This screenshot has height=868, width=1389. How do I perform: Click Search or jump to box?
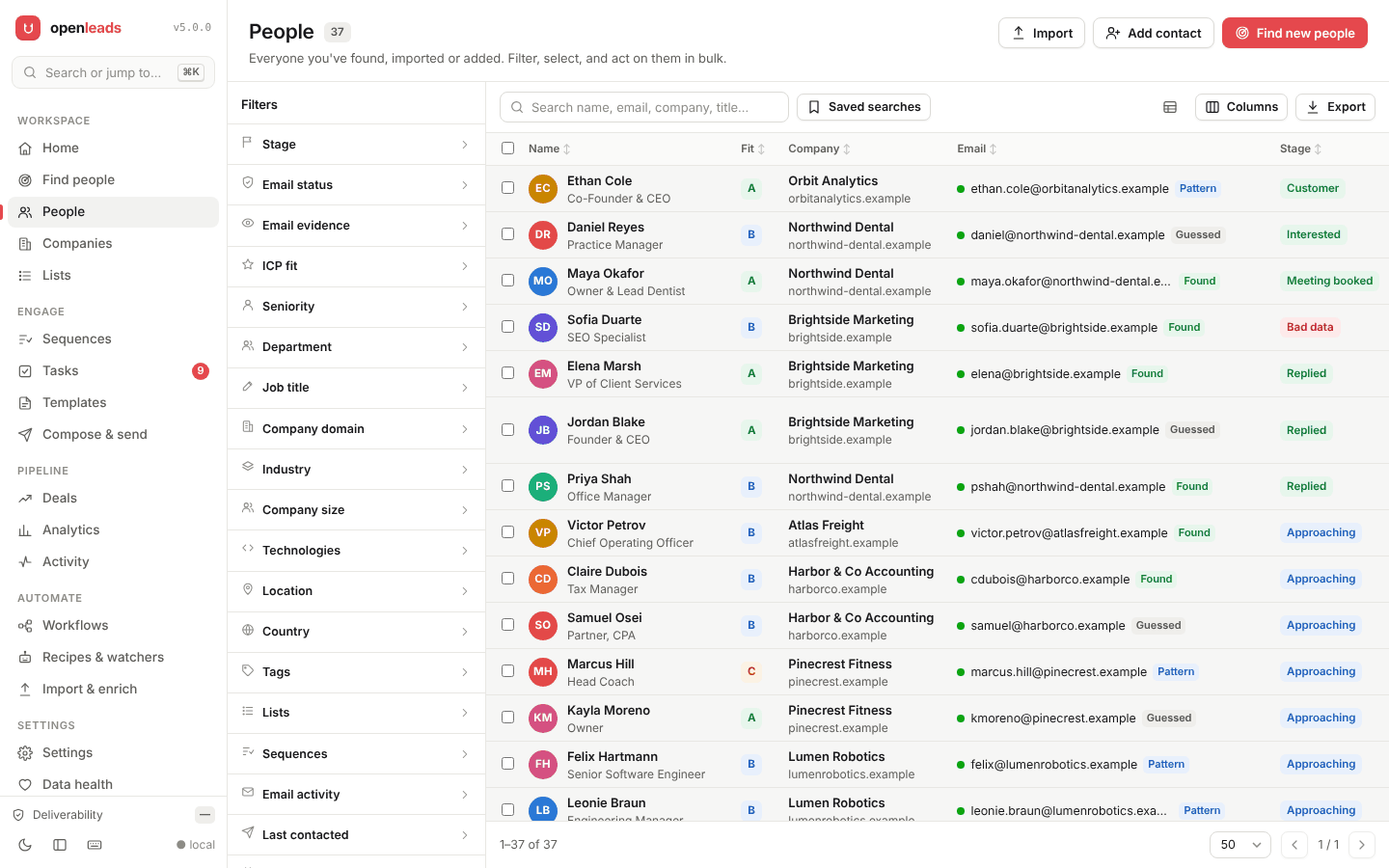click(113, 72)
